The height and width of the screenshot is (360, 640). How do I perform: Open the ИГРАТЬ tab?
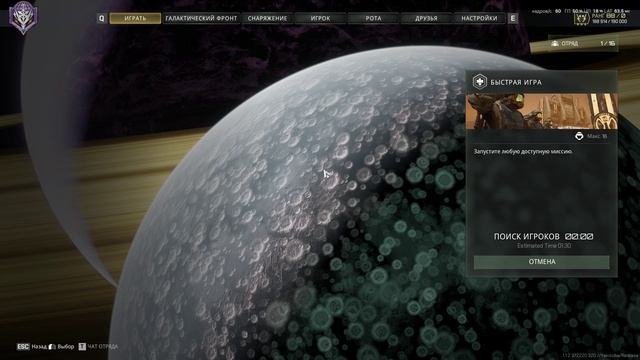click(135, 18)
